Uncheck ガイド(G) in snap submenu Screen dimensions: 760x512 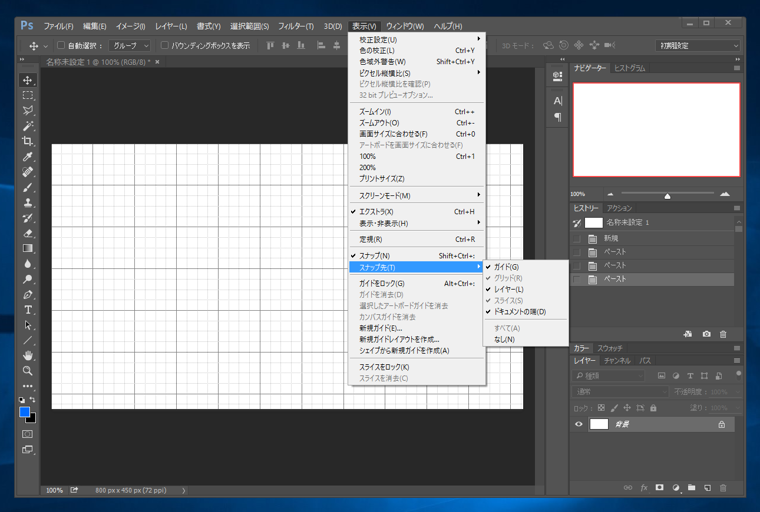(x=506, y=267)
